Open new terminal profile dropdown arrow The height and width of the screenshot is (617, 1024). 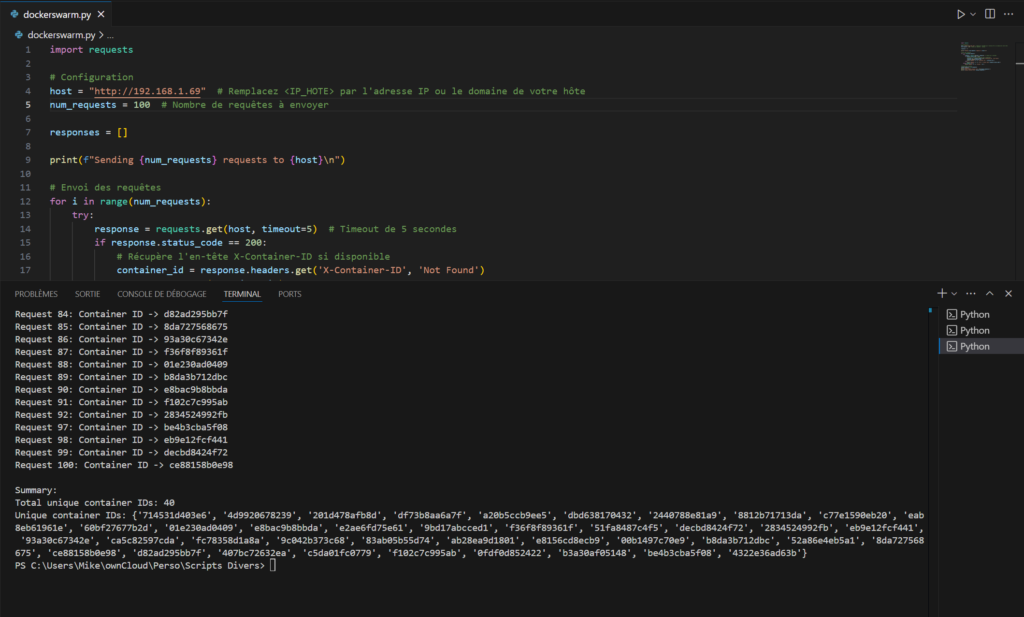pos(954,294)
